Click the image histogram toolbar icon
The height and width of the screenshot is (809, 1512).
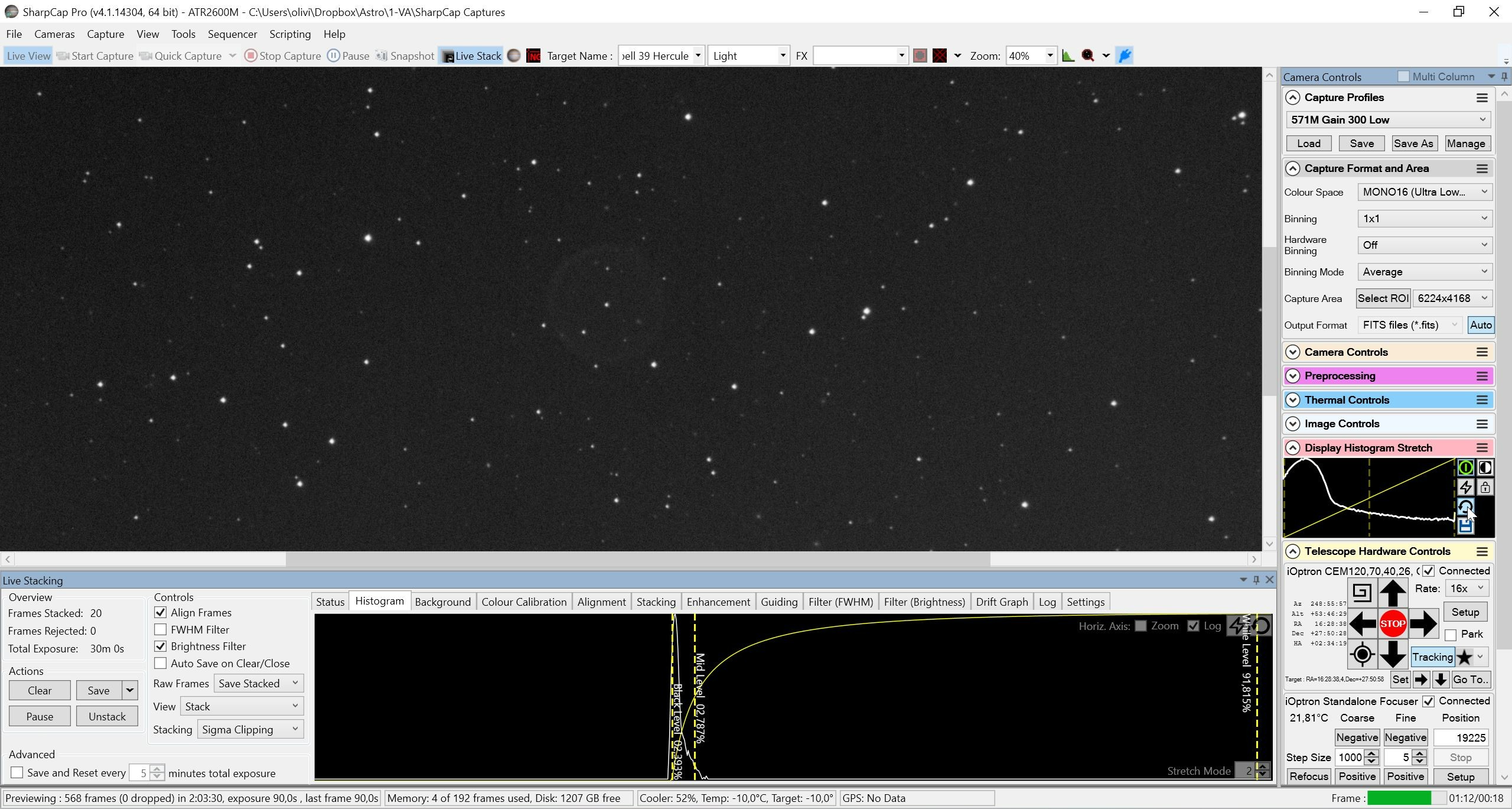click(x=1068, y=56)
